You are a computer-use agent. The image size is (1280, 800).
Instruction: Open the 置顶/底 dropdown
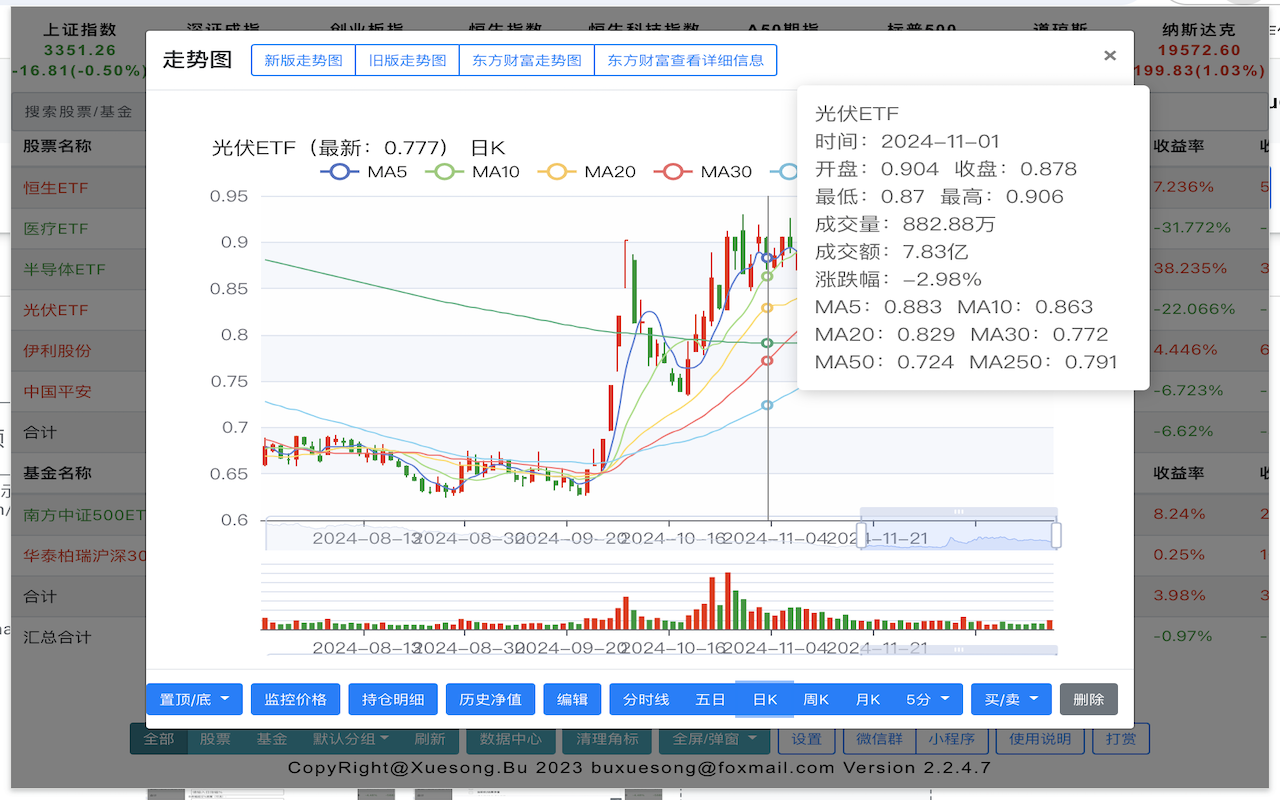click(x=194, y=699)
